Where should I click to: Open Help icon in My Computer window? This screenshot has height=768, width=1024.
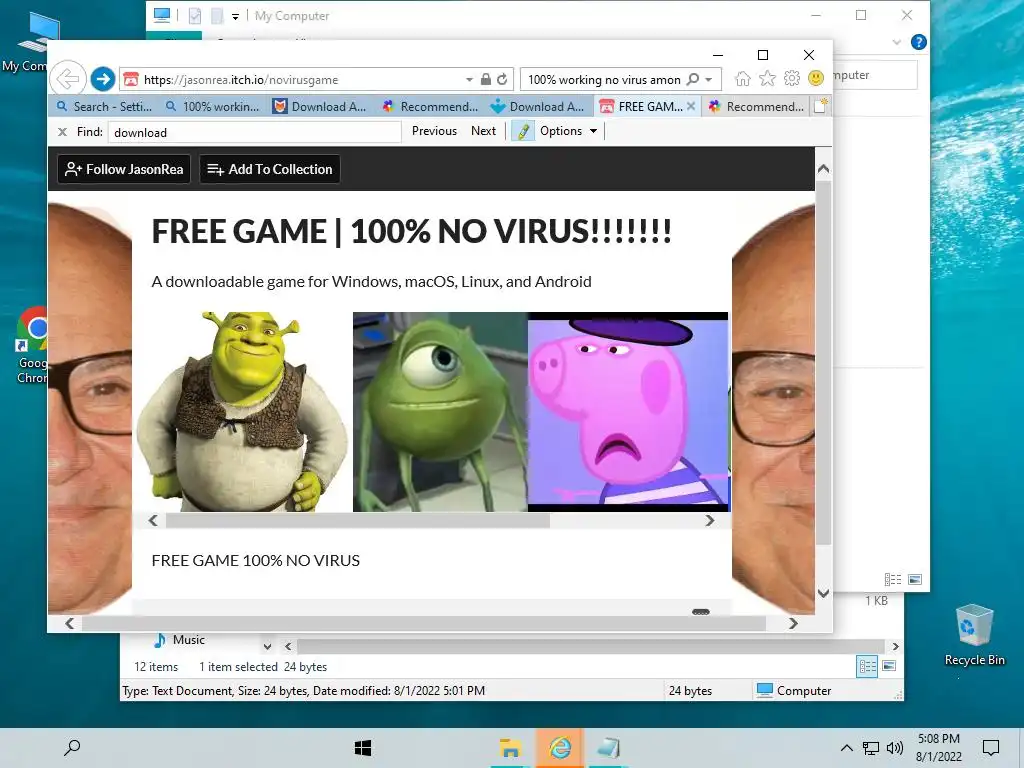[x=918, y=42]
